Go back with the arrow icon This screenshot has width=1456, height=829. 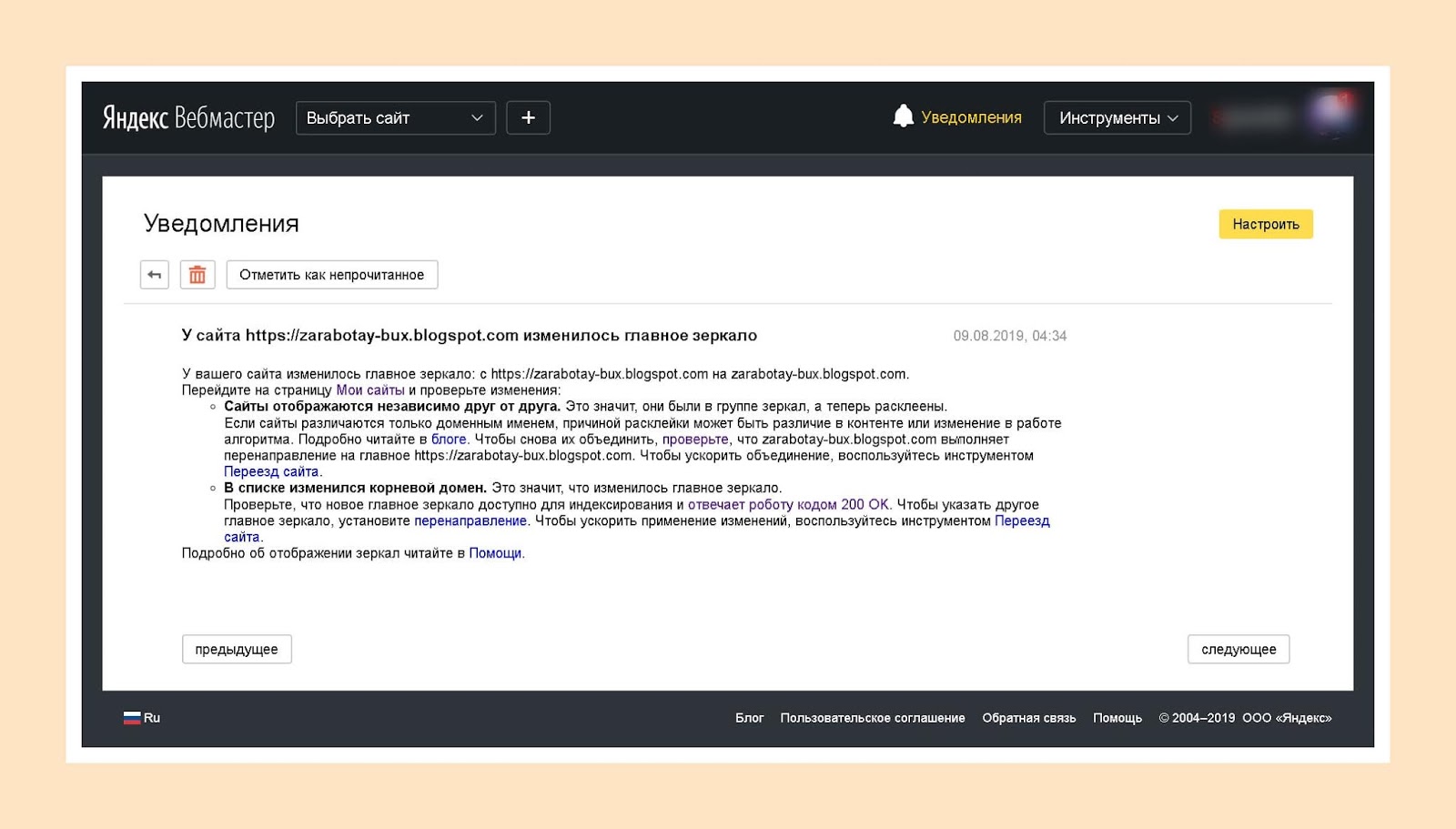pos(155,275)
